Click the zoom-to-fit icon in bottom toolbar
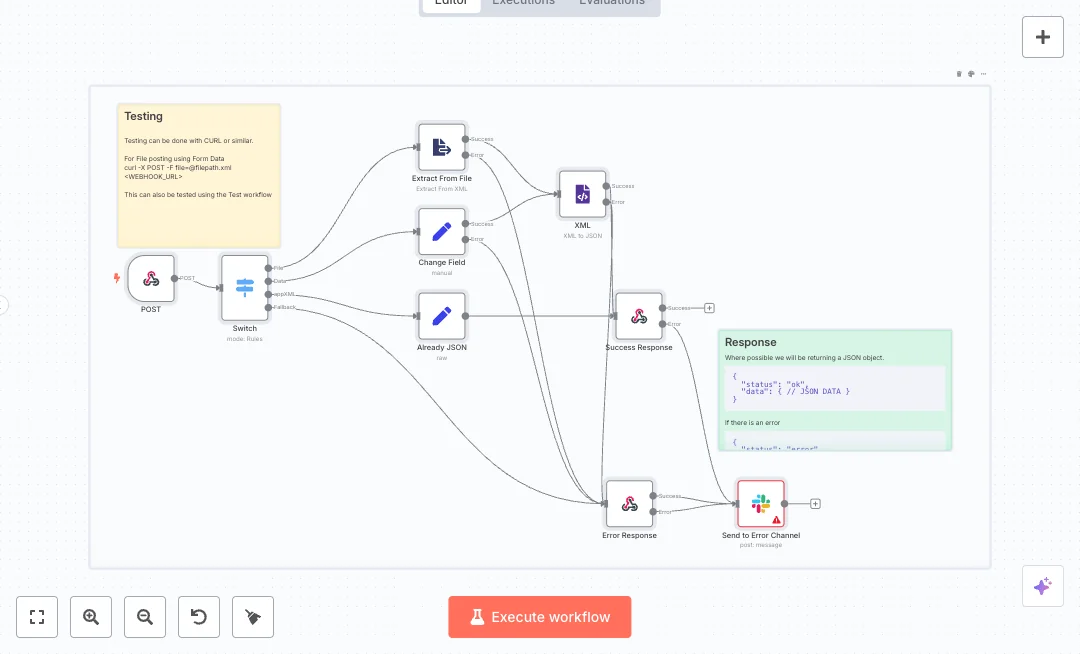 [x=37, y=617]
